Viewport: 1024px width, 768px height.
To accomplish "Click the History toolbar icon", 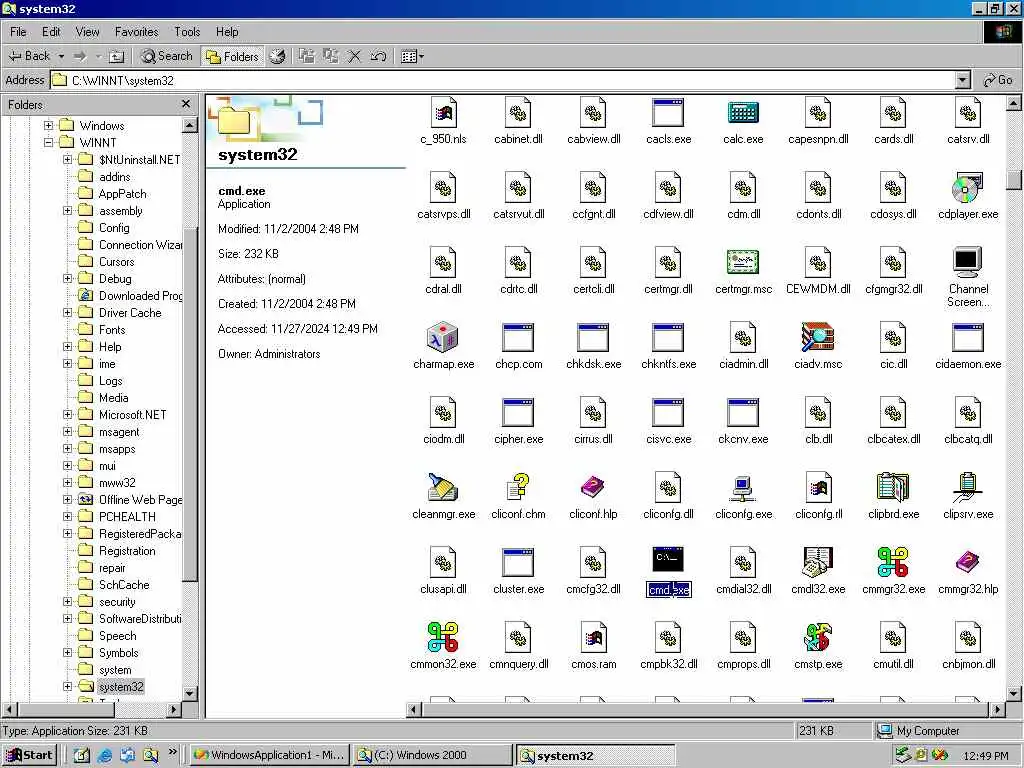I will pos(278,57).
